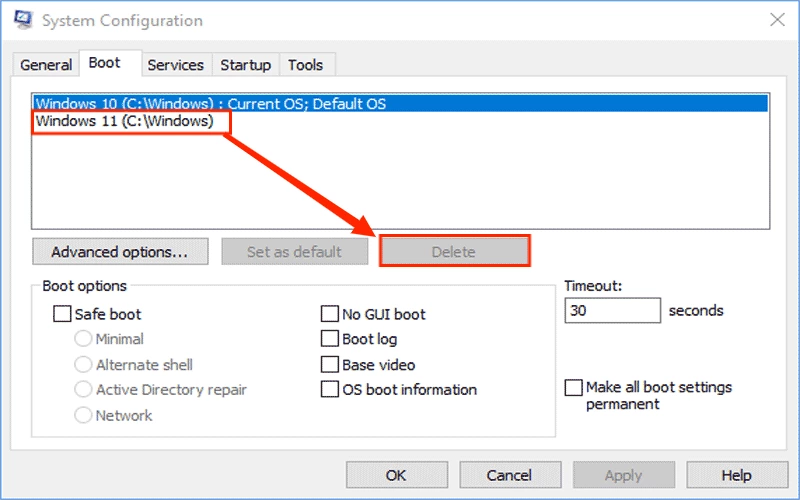Screen dimensions: 800x500
Task: Open the Tools tab
Action: pyautogui.click(x=305, y=65)
